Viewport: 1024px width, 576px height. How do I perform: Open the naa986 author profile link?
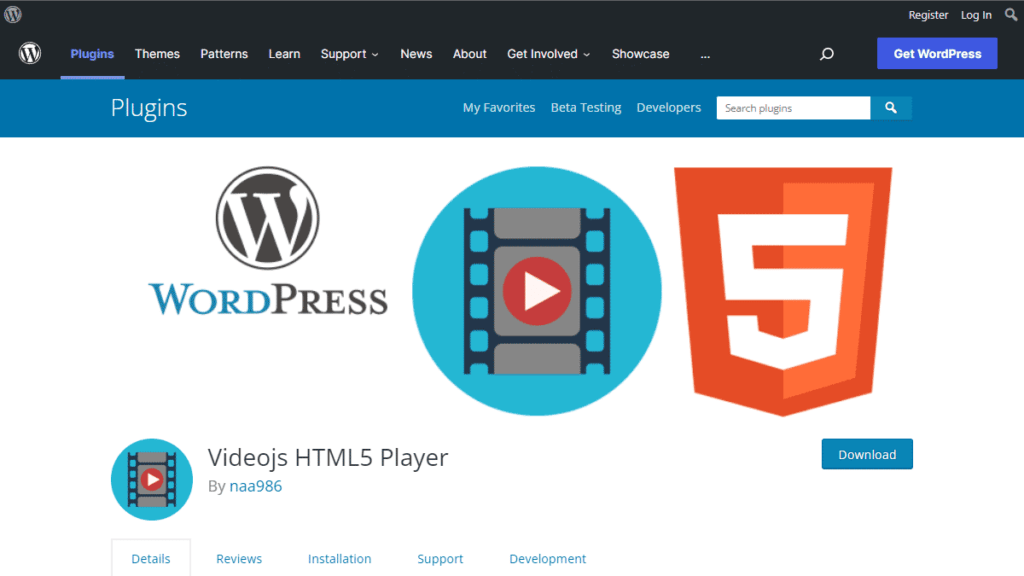point(255,485)
